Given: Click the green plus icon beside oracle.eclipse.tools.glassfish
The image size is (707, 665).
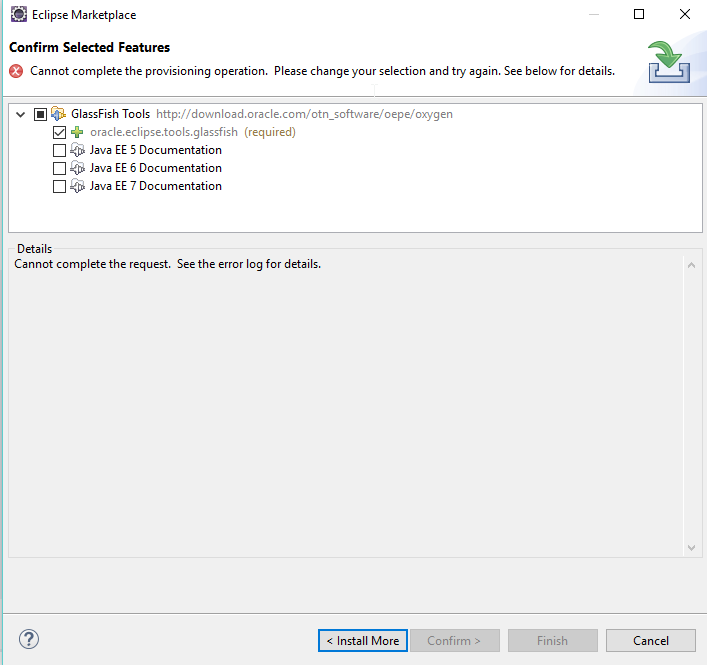Looking at the screenshot, I should point(77,132).
